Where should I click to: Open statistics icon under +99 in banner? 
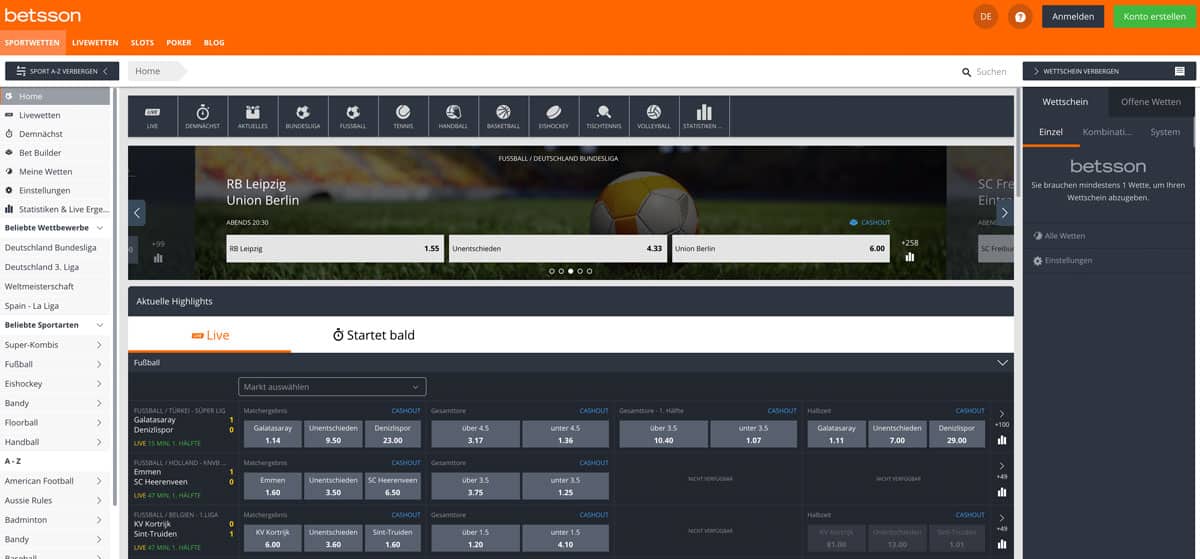click(x=158, y=257)
